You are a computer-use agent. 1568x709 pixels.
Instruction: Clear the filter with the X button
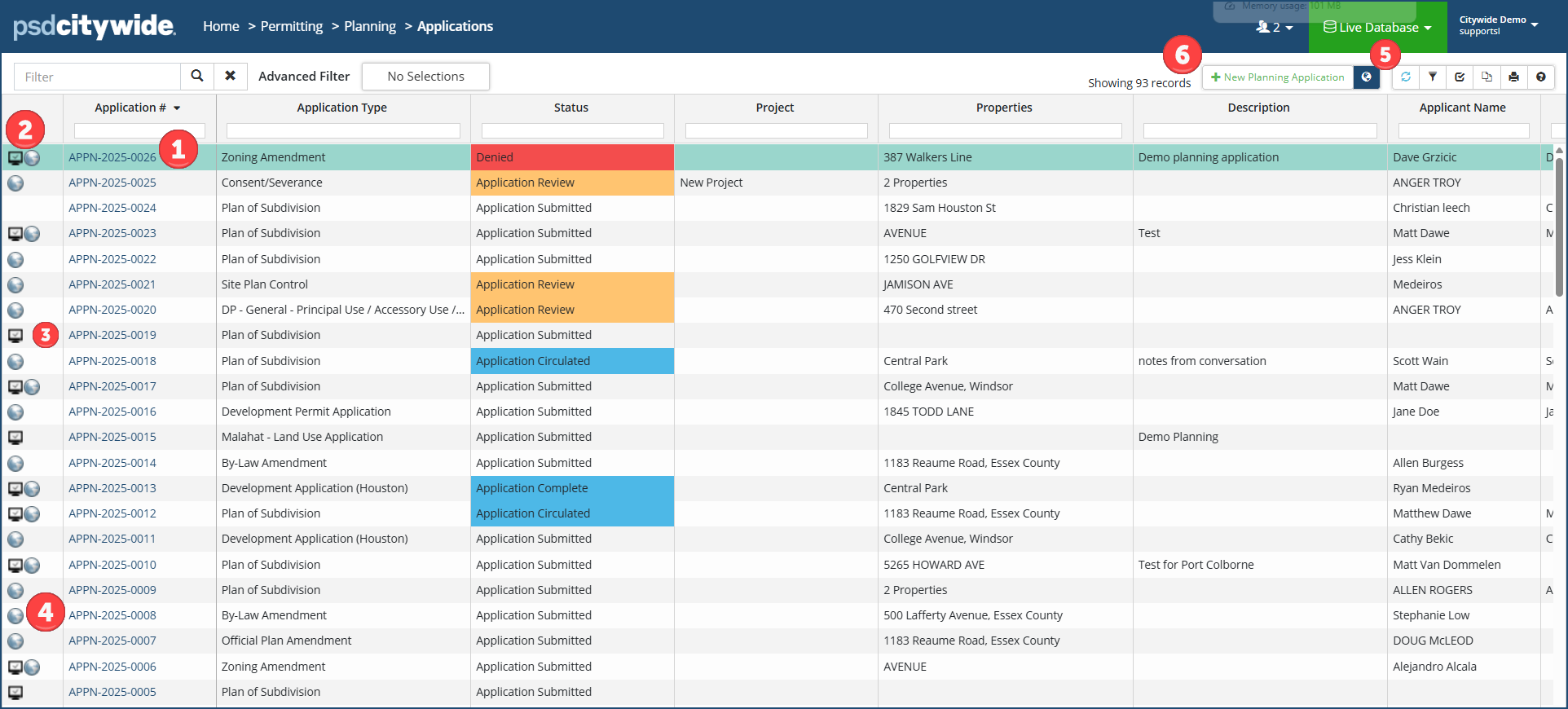tap(231, 76)
